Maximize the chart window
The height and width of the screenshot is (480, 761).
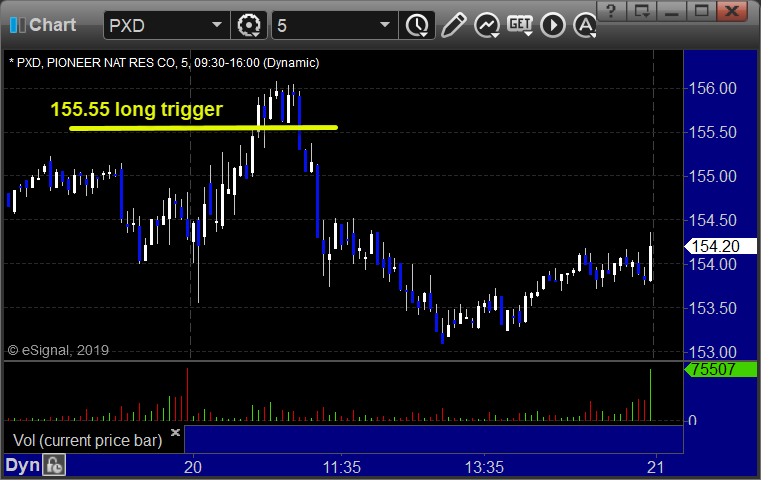coord(701,11)
